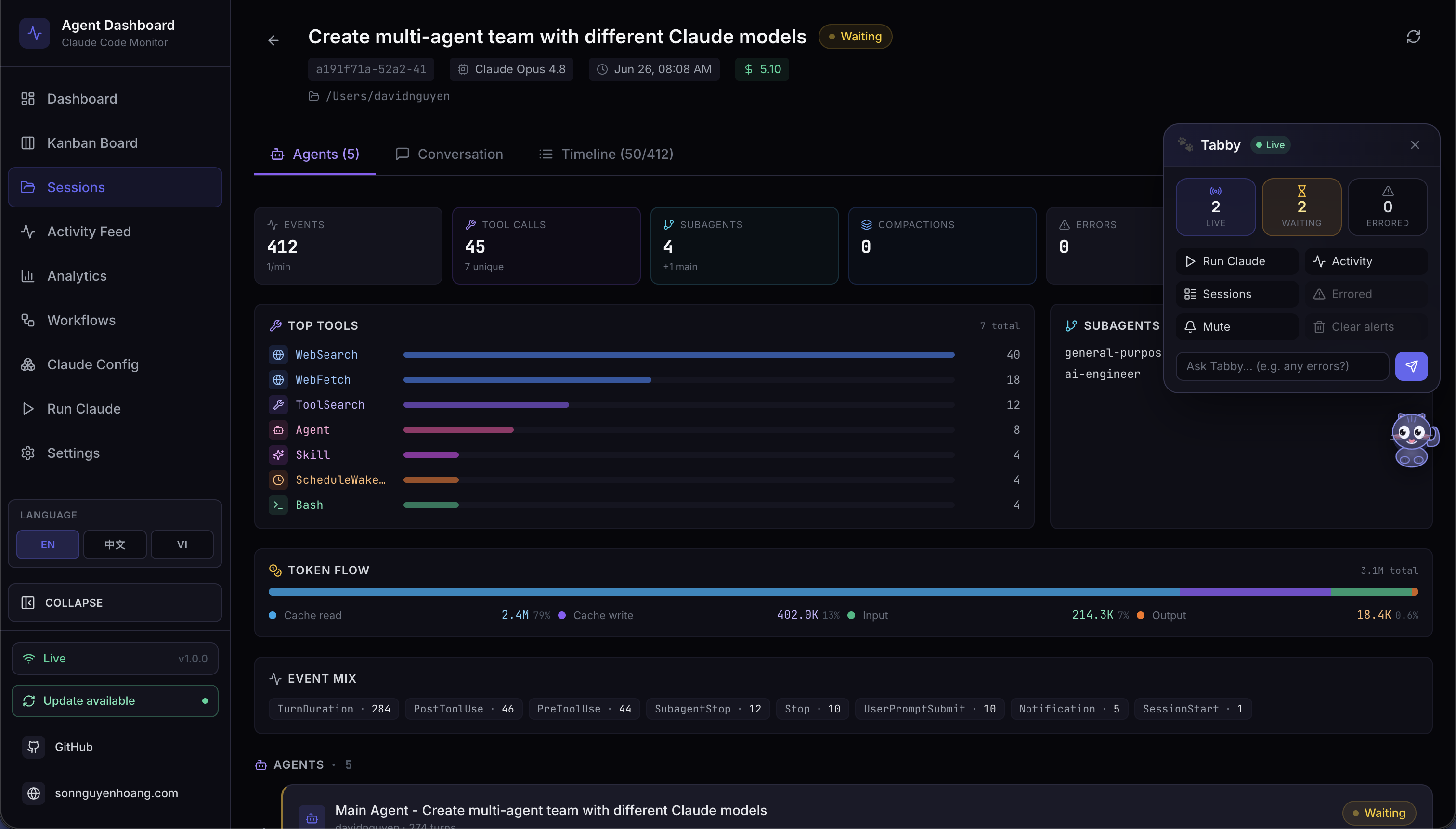Click Activity button in Tabby panel
1456x829 pixels.
tap(1366, 261)
